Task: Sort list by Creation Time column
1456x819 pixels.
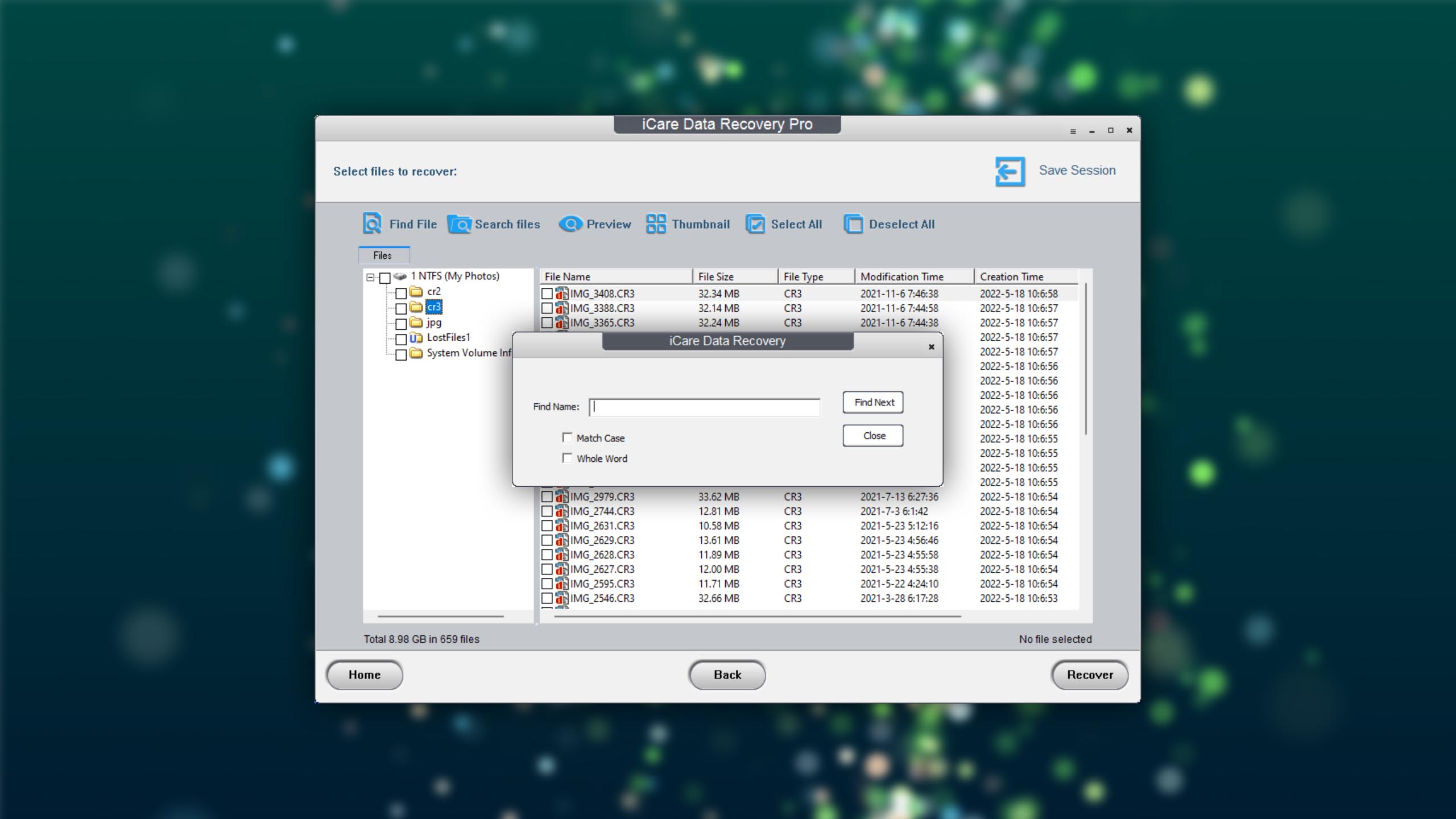Action: [1026, 276]
